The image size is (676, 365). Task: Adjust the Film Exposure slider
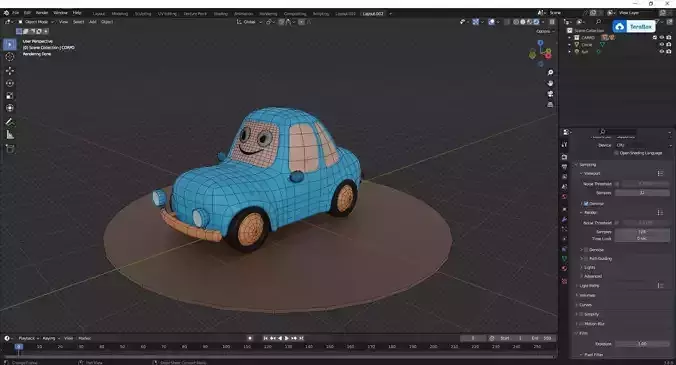(x=642, y=344)
